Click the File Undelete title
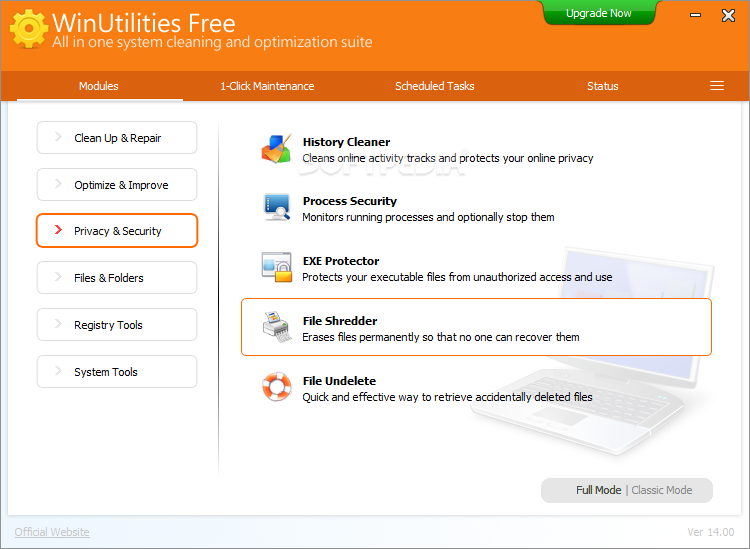Viewport: 750px width, 549px height. (x=339, y=381)
